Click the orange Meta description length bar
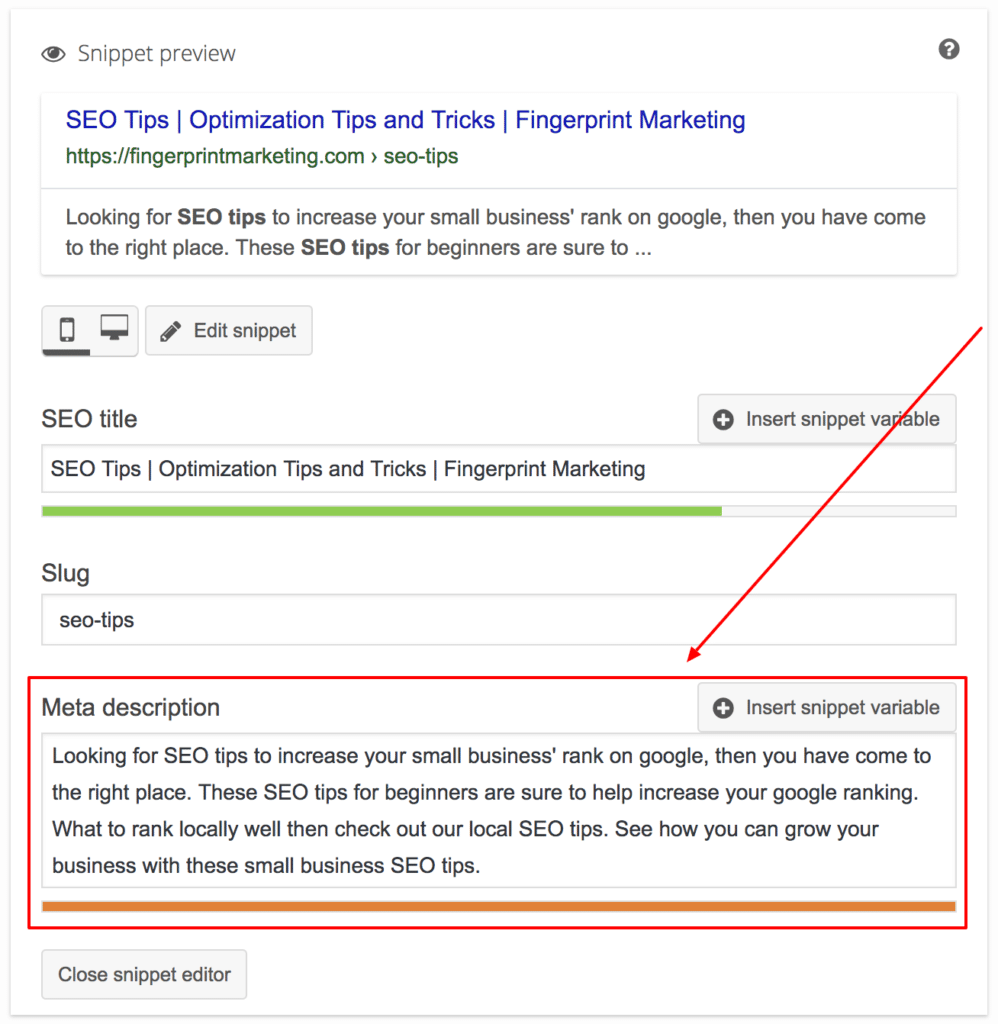This screenshot has width=998, height=1024. click(x=498, y=906)
